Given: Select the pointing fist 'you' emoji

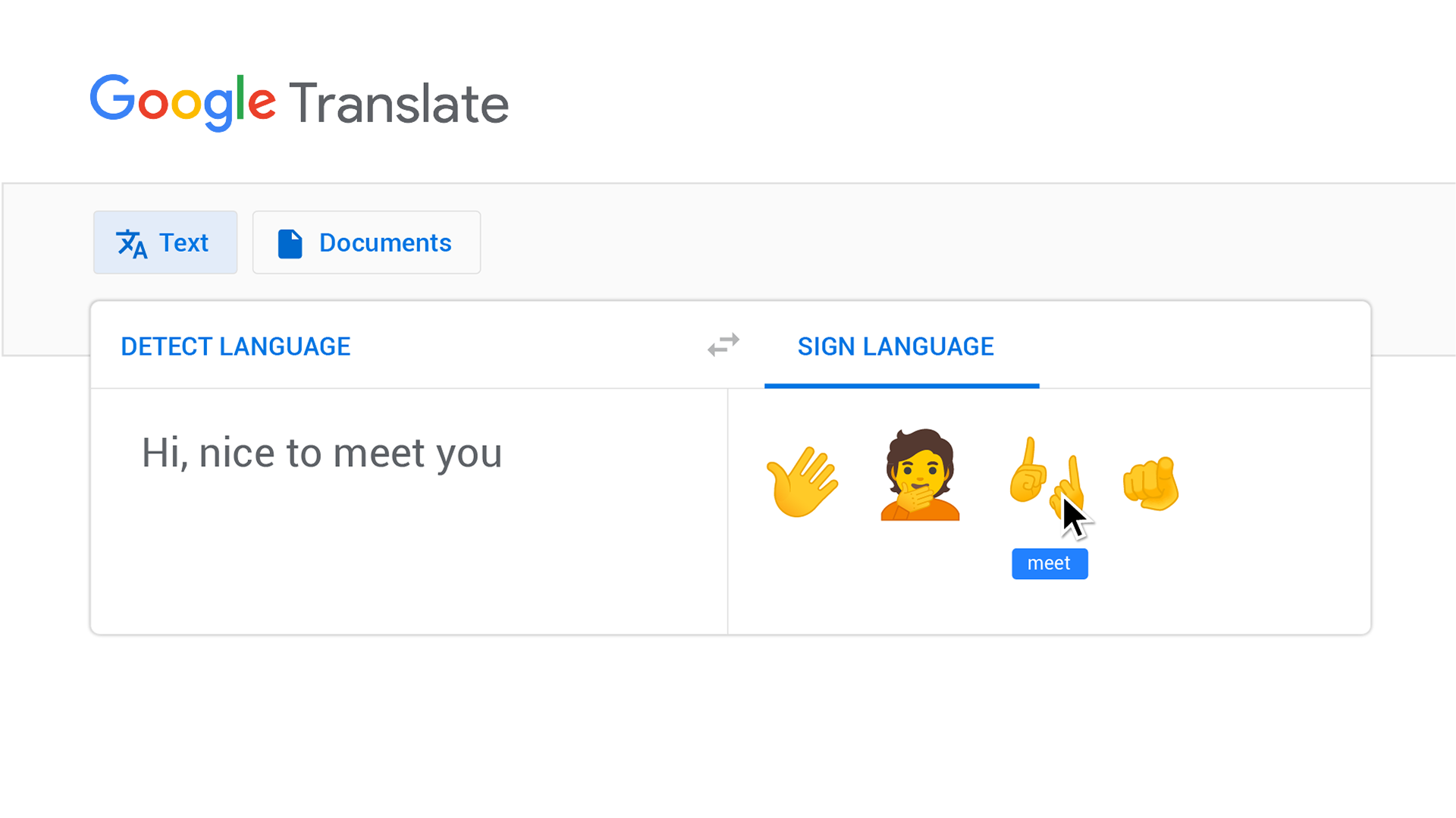Looking at the screenshot, I should point(1150,484).
